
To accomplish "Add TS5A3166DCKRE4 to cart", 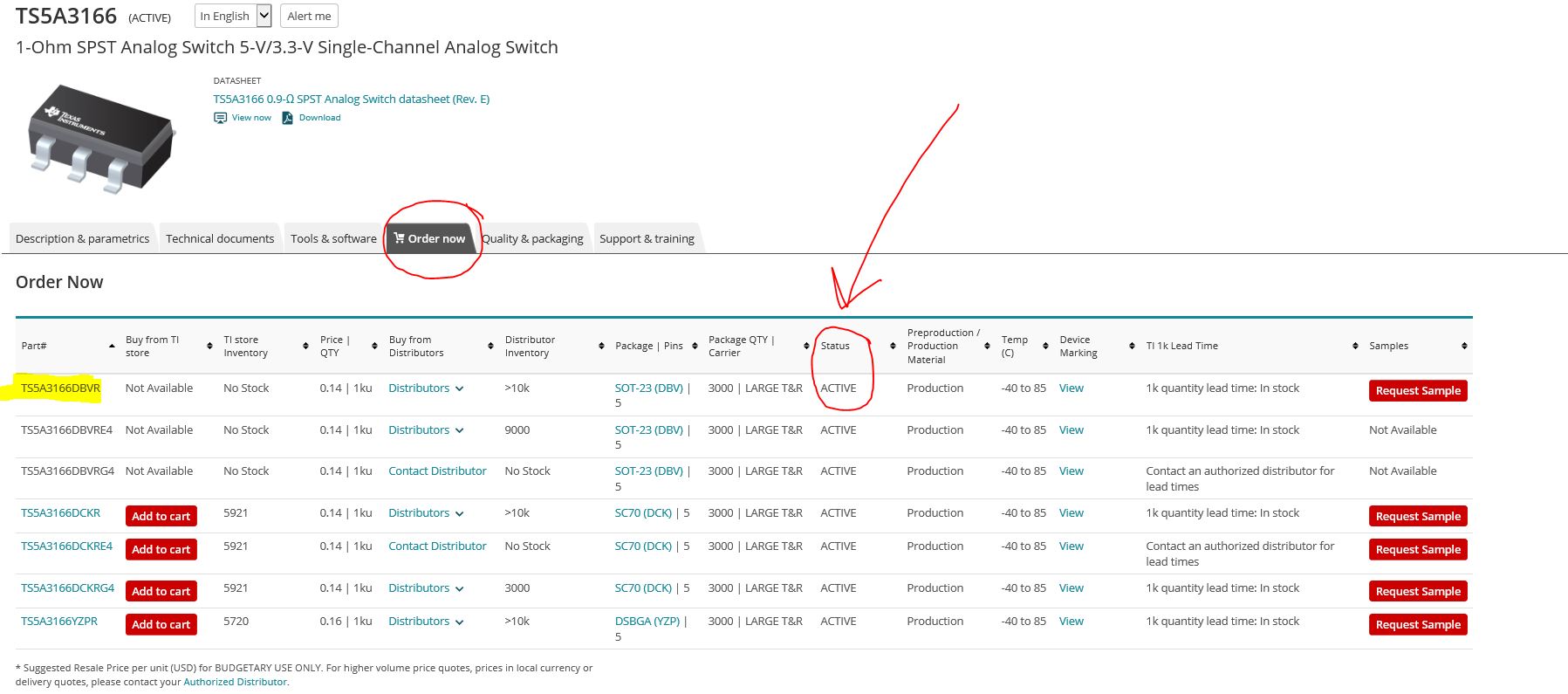I will [x=161, y=549].
